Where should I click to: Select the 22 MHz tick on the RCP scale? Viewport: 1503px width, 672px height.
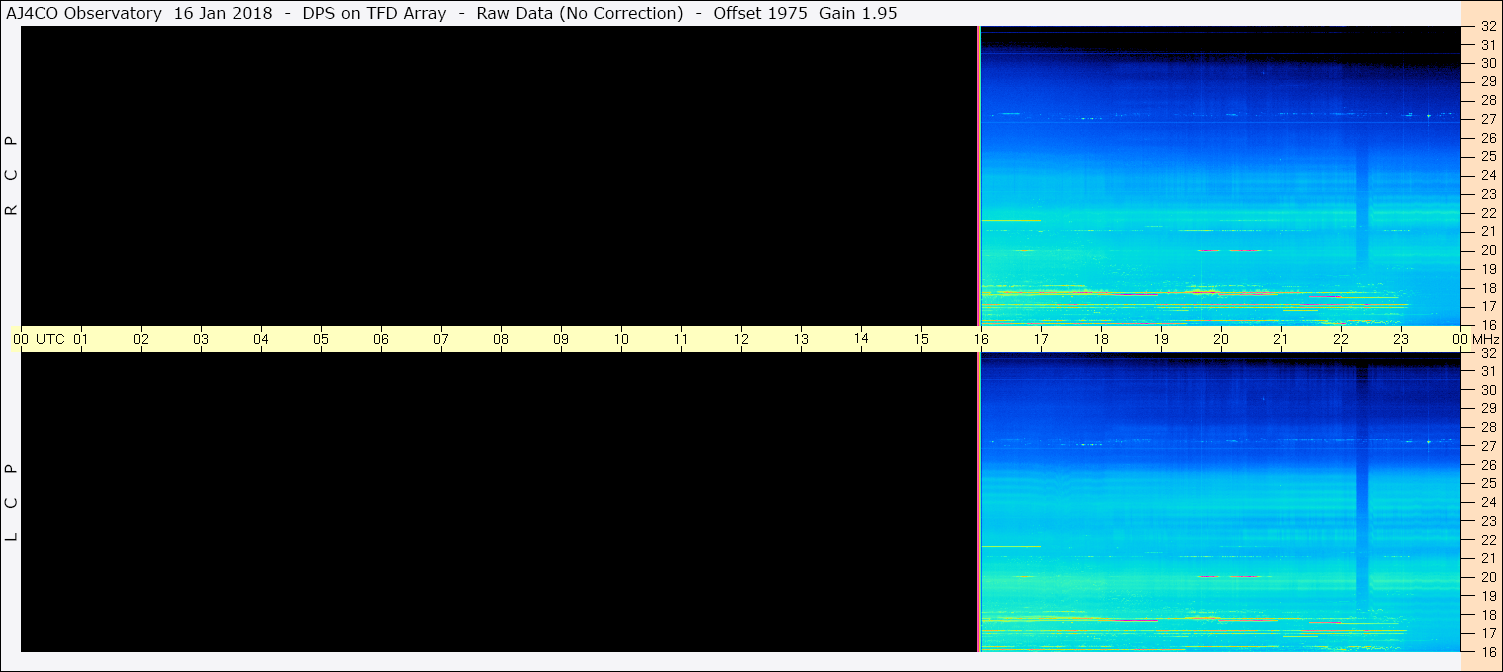pos(1488,213)
